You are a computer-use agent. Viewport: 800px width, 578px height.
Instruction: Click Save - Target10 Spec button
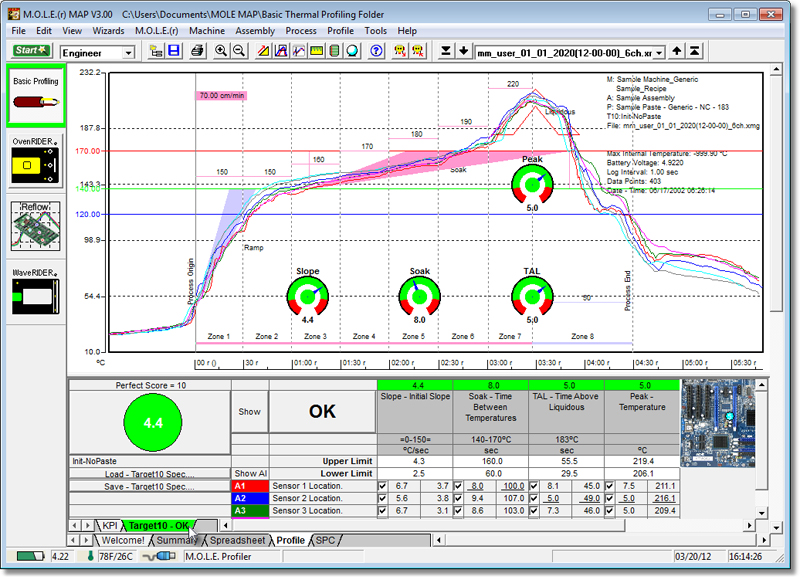click(149, 486)
